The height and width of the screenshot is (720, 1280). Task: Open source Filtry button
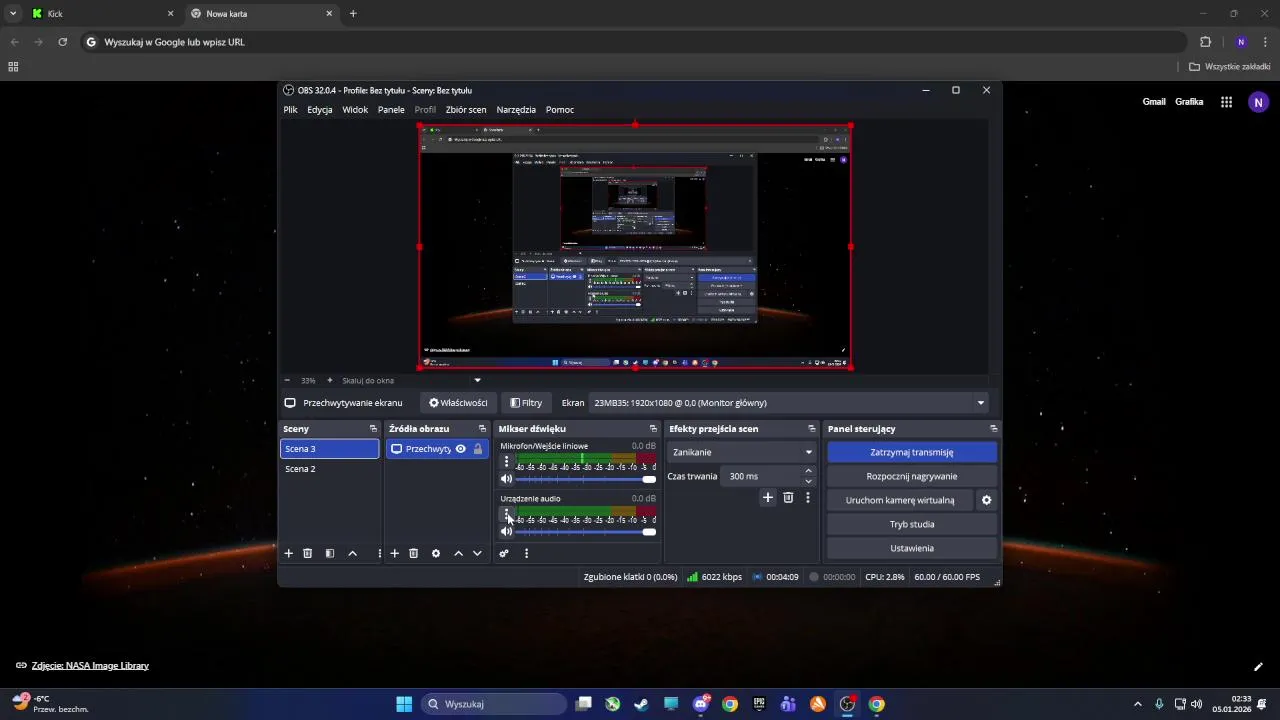(526, 403)
